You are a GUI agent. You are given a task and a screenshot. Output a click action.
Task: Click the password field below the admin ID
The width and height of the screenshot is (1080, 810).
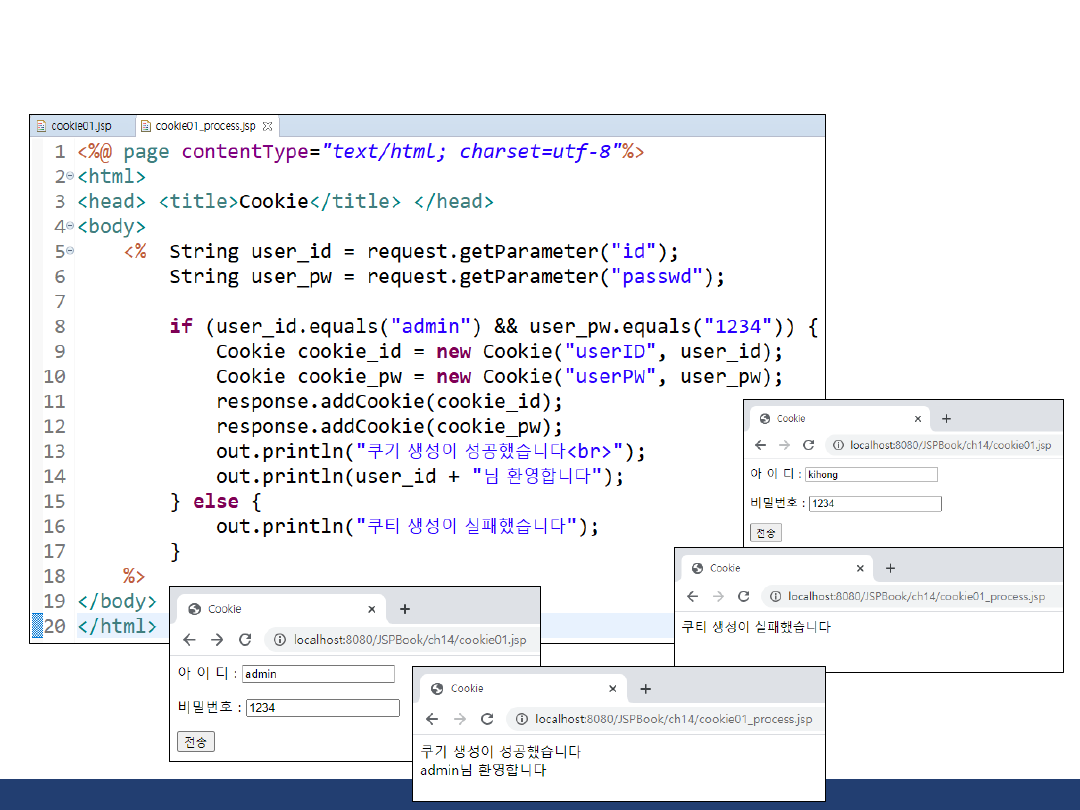coord(322,708)
